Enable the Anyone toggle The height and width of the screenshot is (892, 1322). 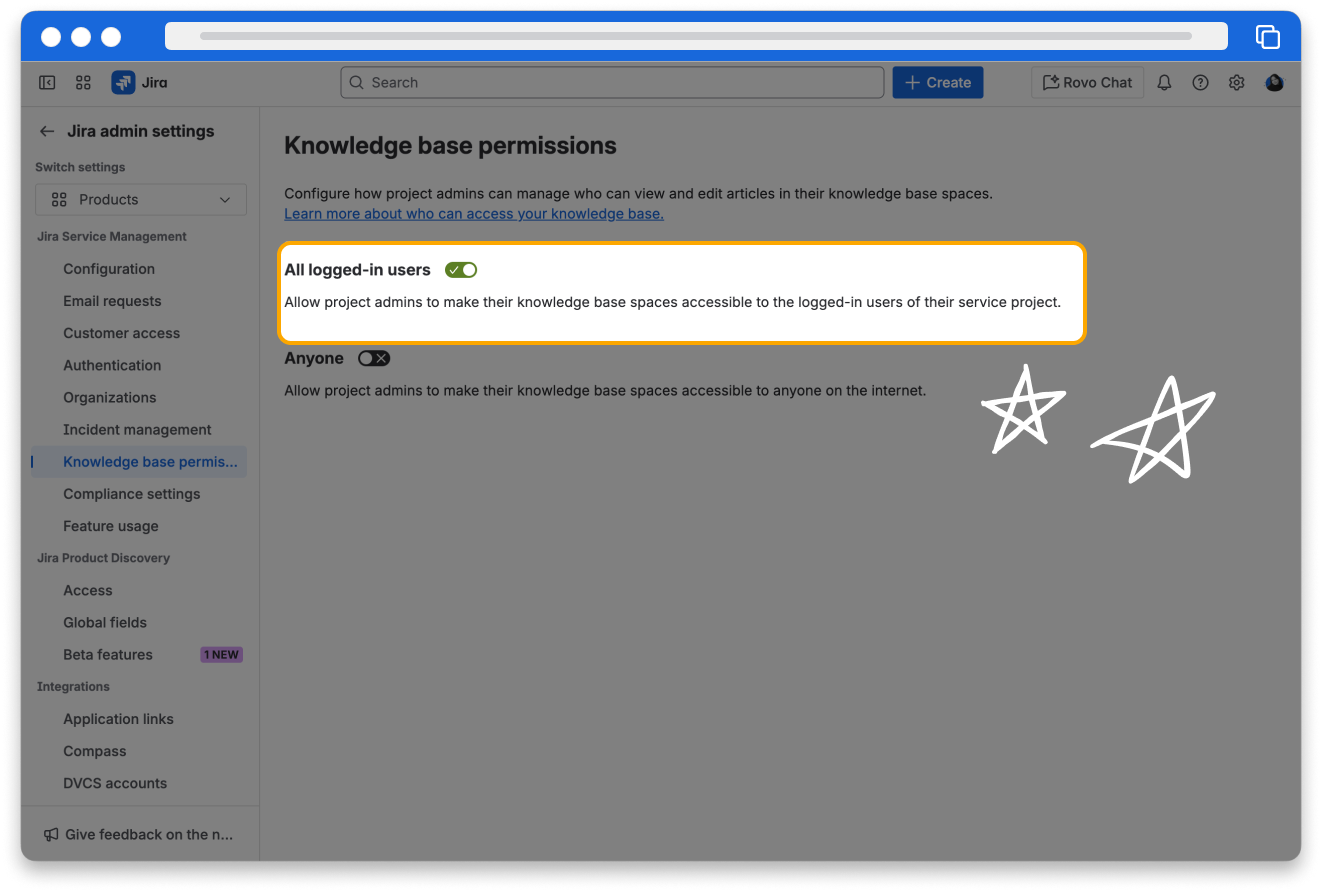coord(374,359)
